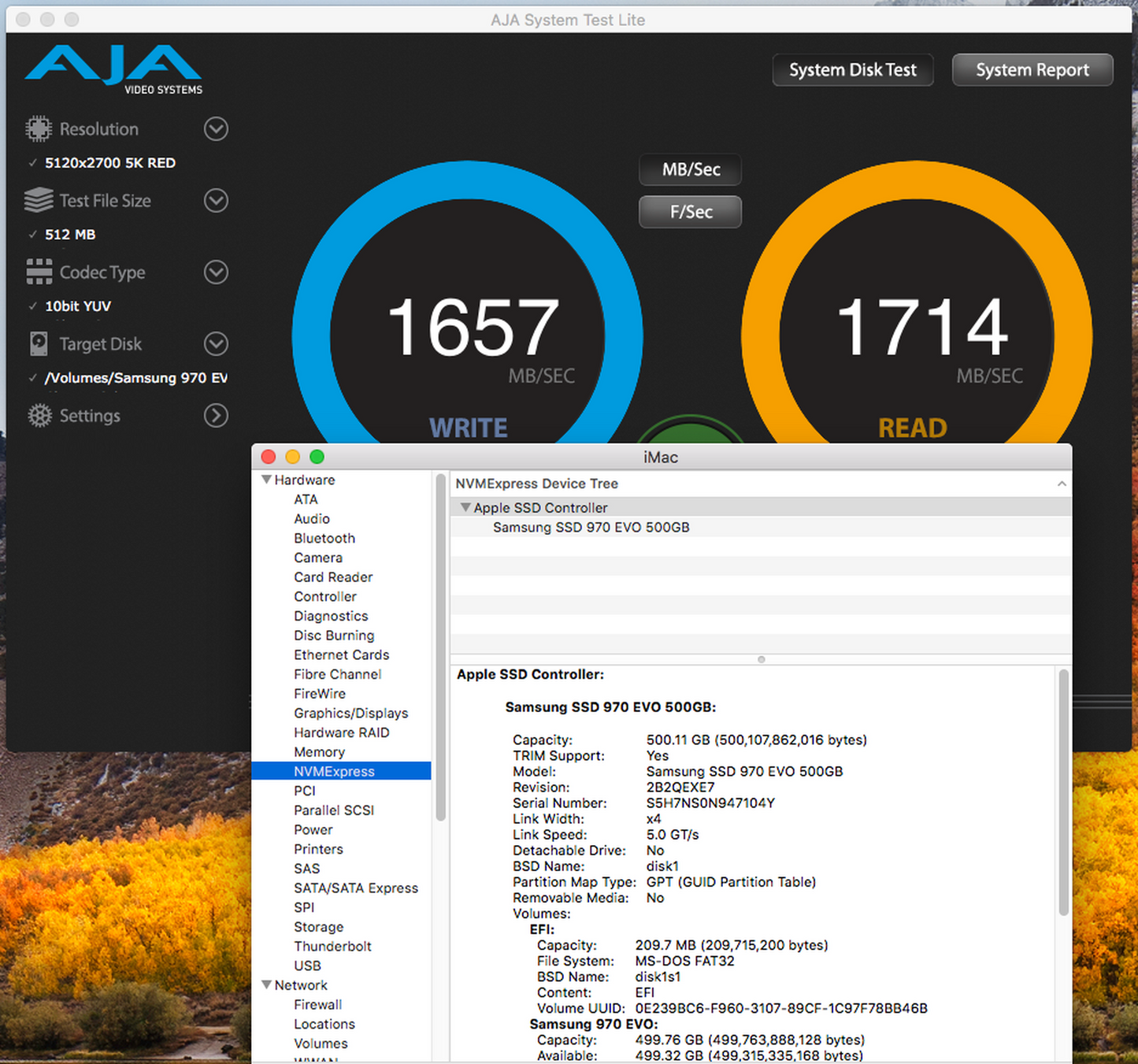Expand the Codec Type dropdown arrow

click(x=216, y=272)
